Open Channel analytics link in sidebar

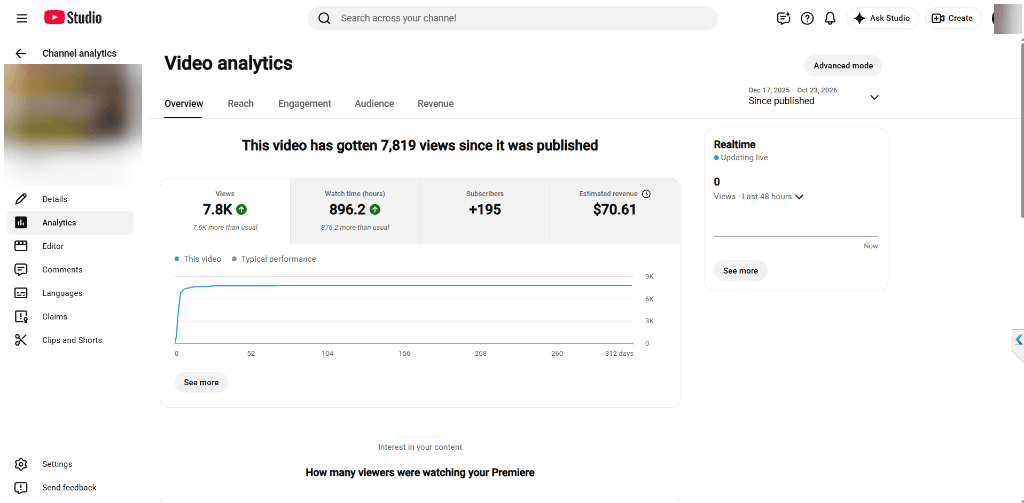coord(80,54)
